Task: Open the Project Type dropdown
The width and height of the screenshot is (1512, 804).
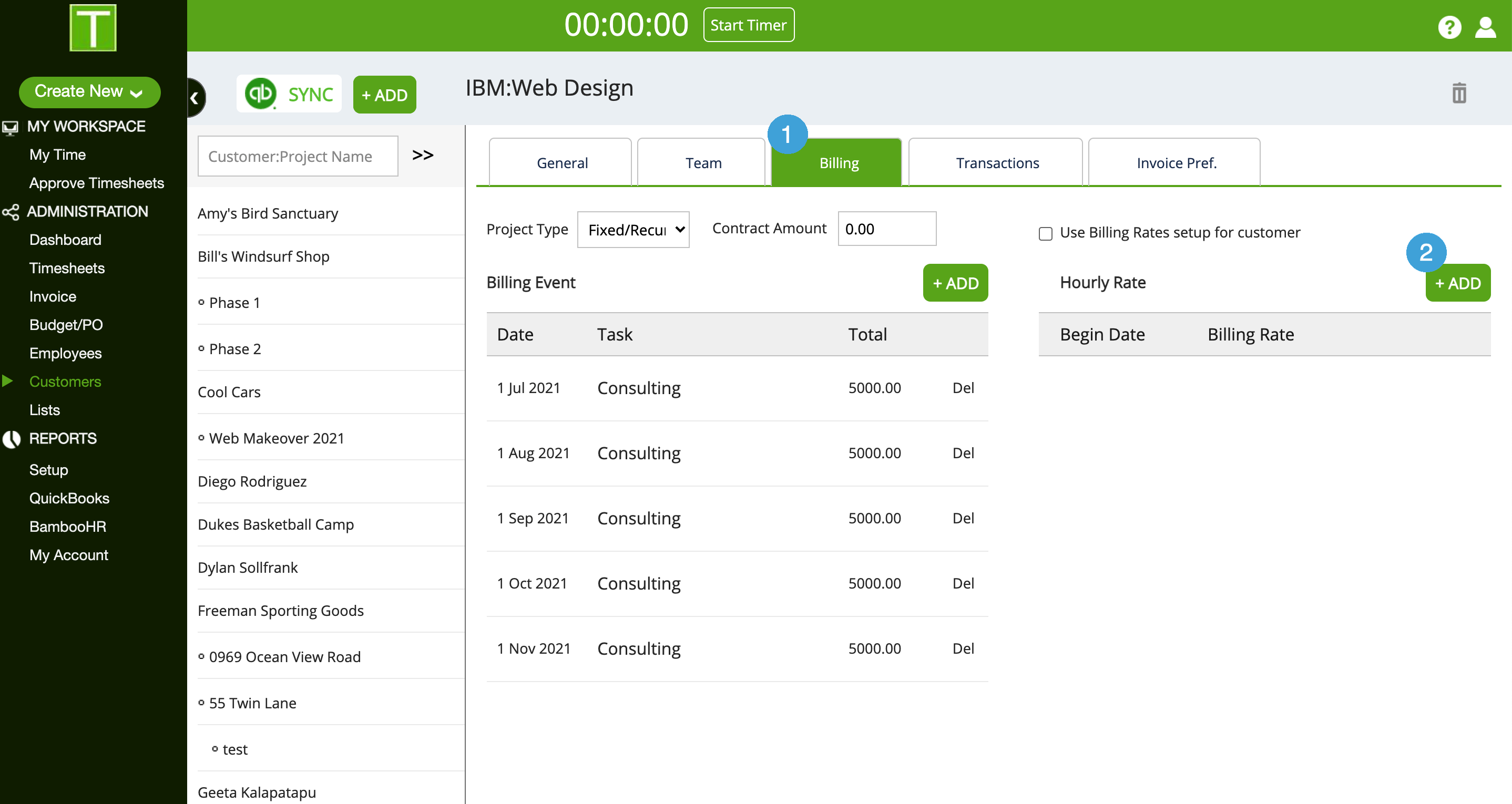Action: [633, 230]
